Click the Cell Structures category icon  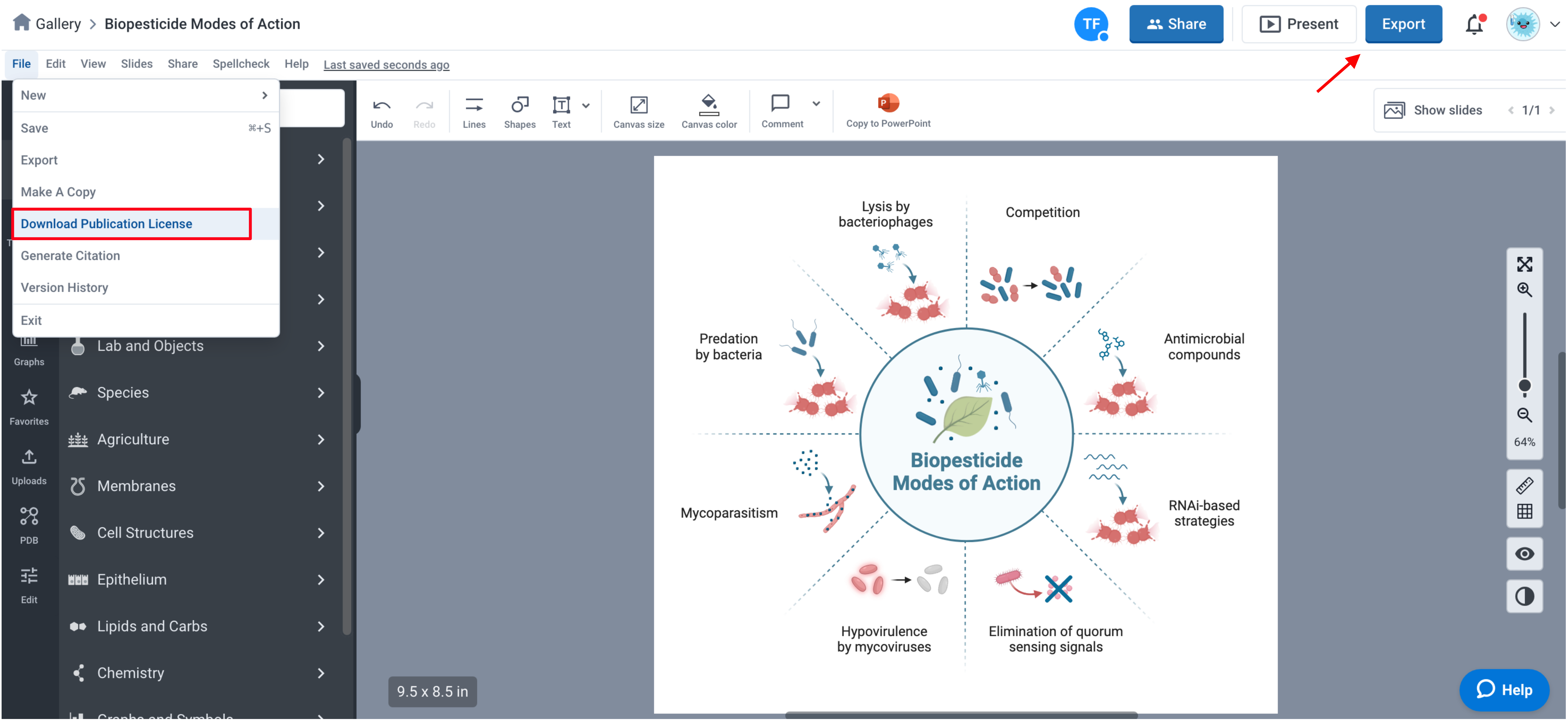click(x=78, y=533)
